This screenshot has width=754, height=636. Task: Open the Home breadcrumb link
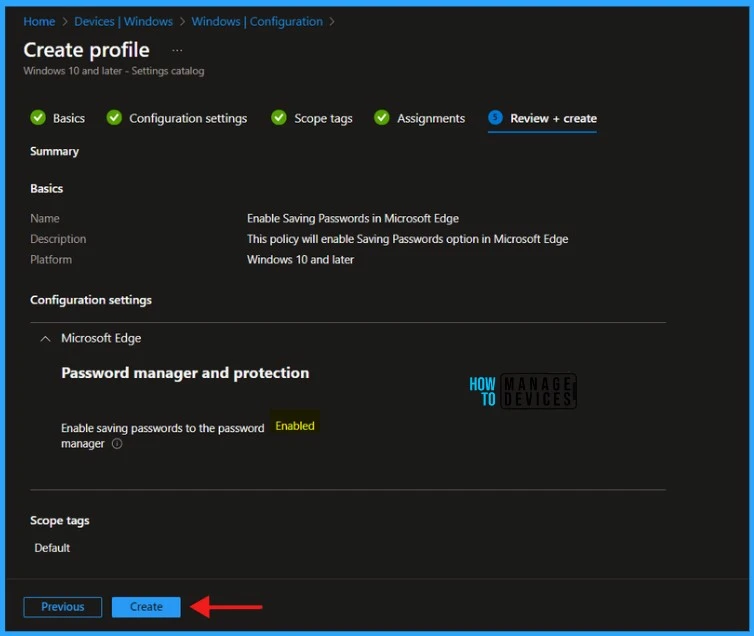(x=39, y=22)
